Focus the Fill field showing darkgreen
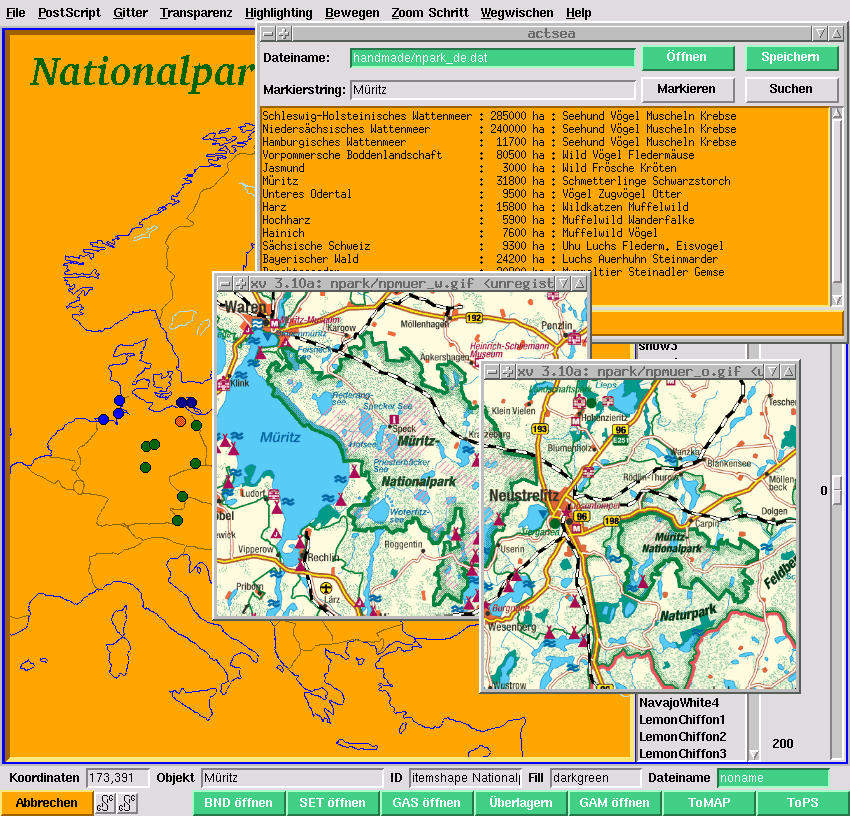Viewport: 850px width, 816px height. coord(596,778)
